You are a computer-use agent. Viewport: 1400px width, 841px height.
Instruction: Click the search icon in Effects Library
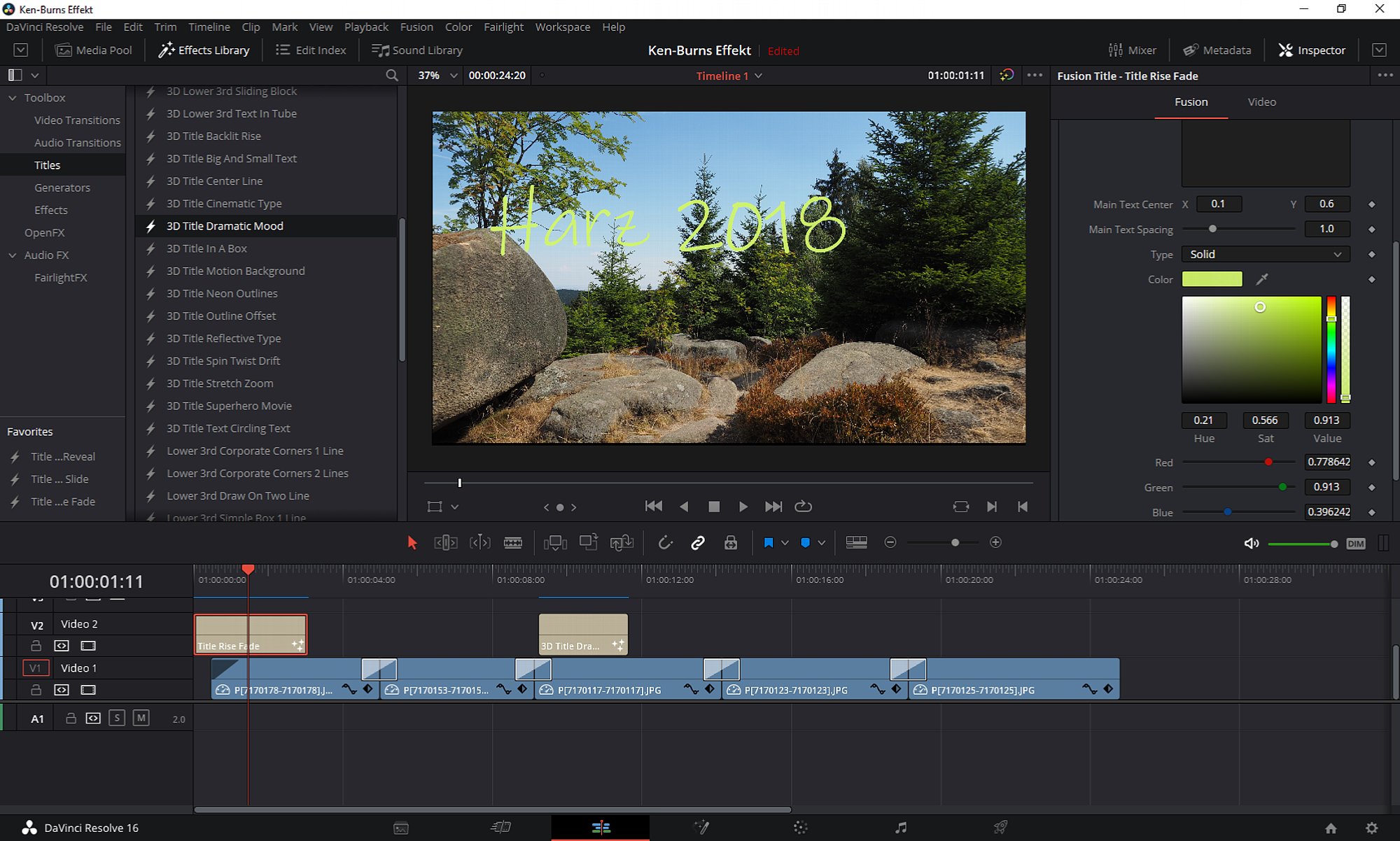click(x=392, y=76)
